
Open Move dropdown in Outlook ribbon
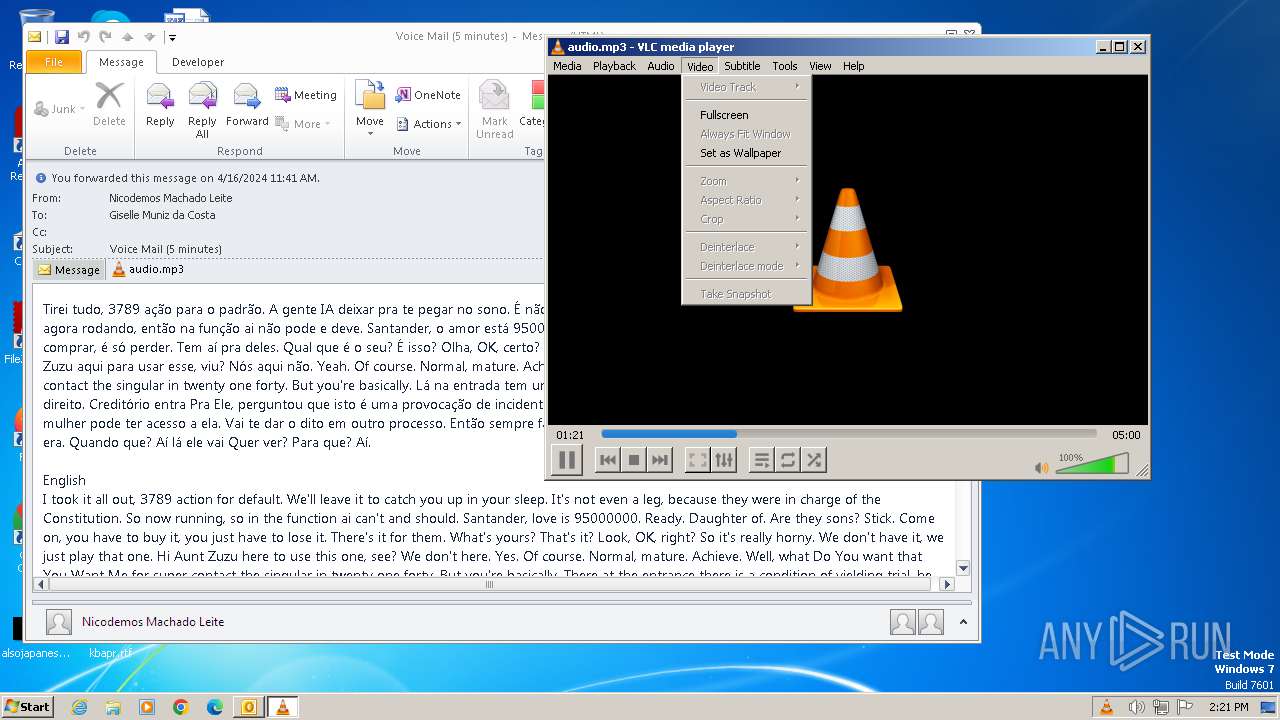[370, 110]
